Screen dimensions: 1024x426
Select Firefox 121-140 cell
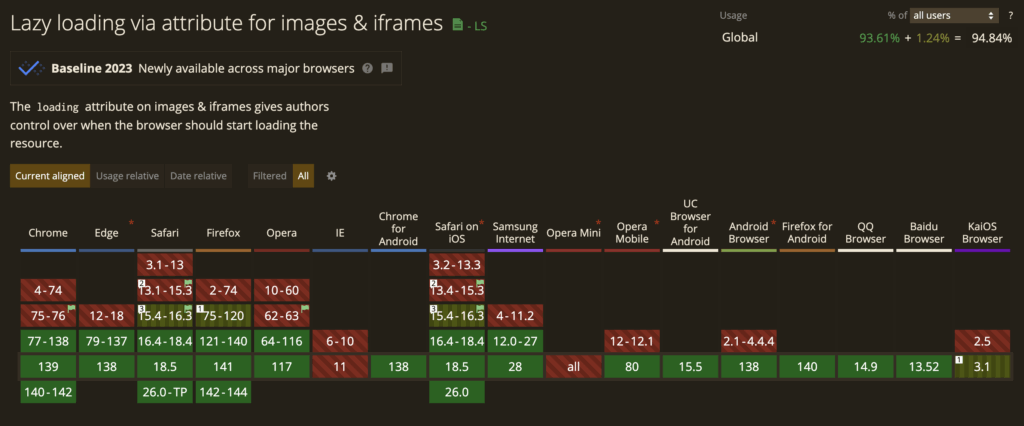223,340
